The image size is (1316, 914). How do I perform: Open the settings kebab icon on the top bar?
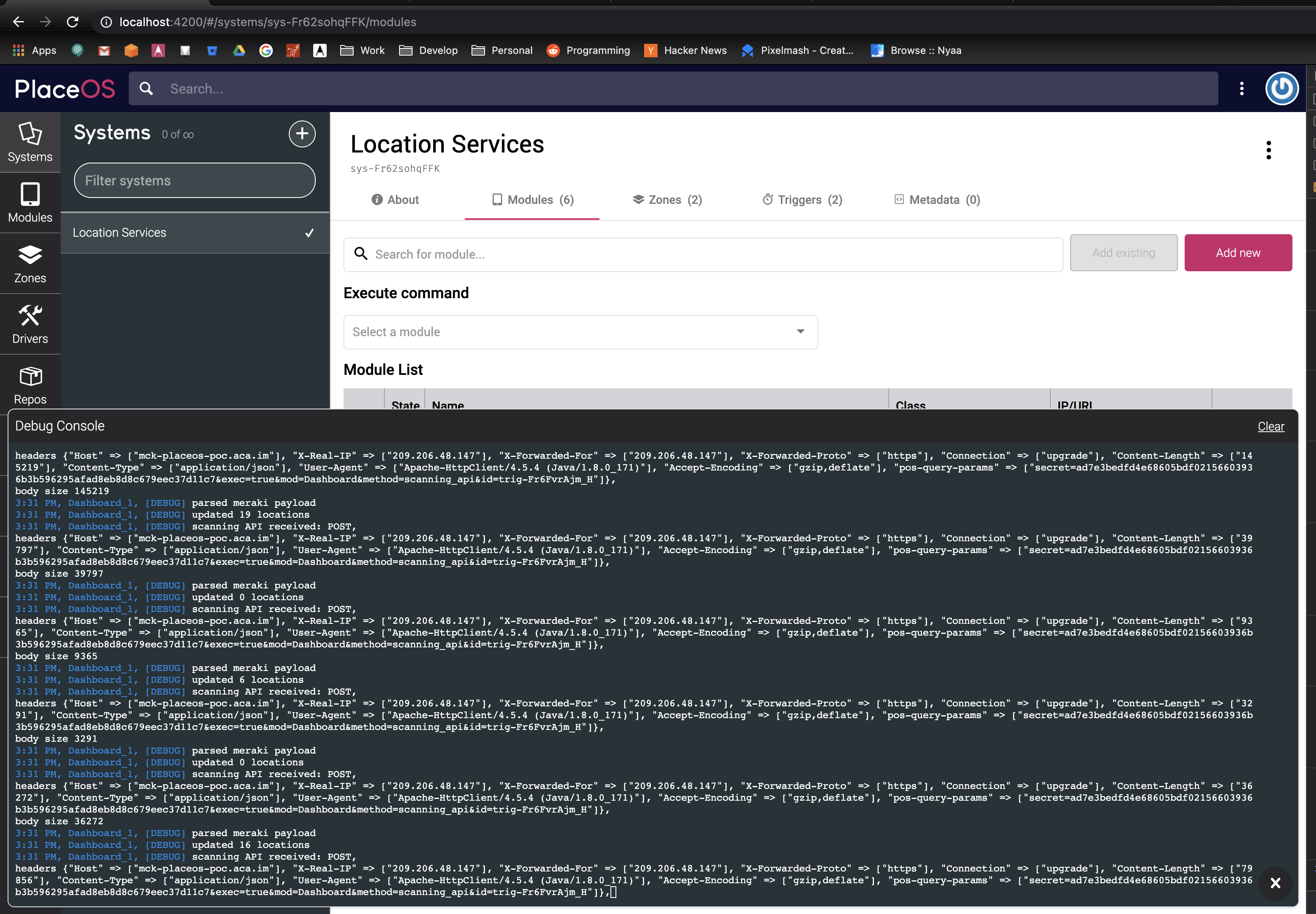[1241, 88]
